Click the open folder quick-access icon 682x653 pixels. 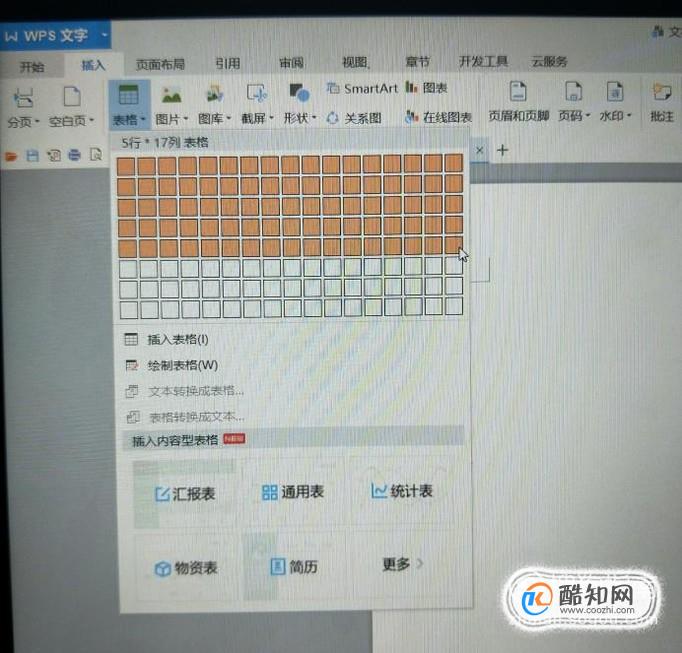[x=11, y=156]
